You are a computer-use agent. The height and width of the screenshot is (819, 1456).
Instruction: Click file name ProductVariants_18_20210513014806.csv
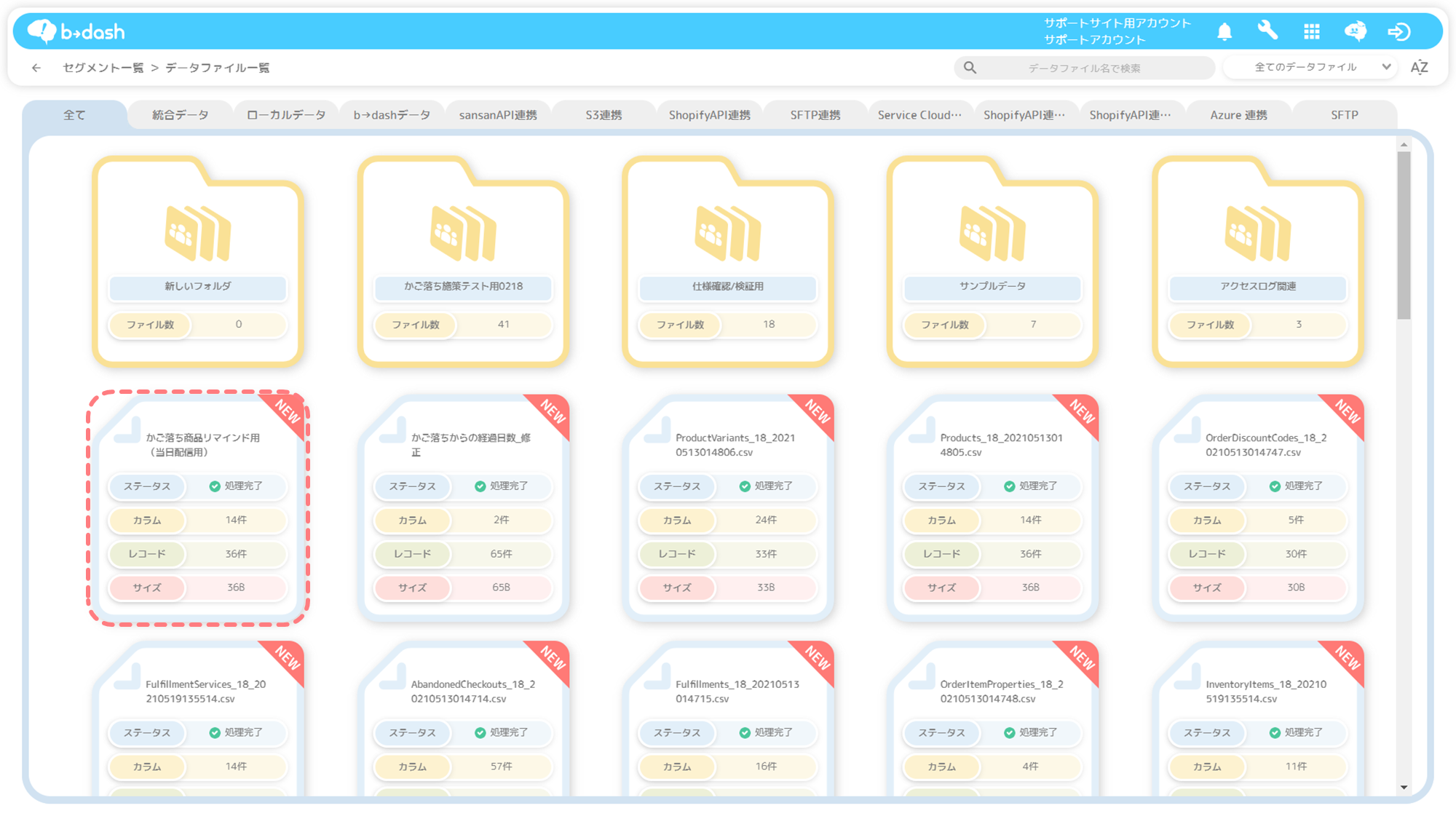735,445
